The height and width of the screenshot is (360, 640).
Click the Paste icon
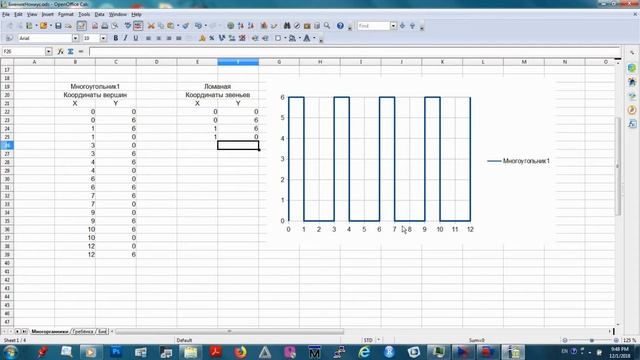point(171,26)
